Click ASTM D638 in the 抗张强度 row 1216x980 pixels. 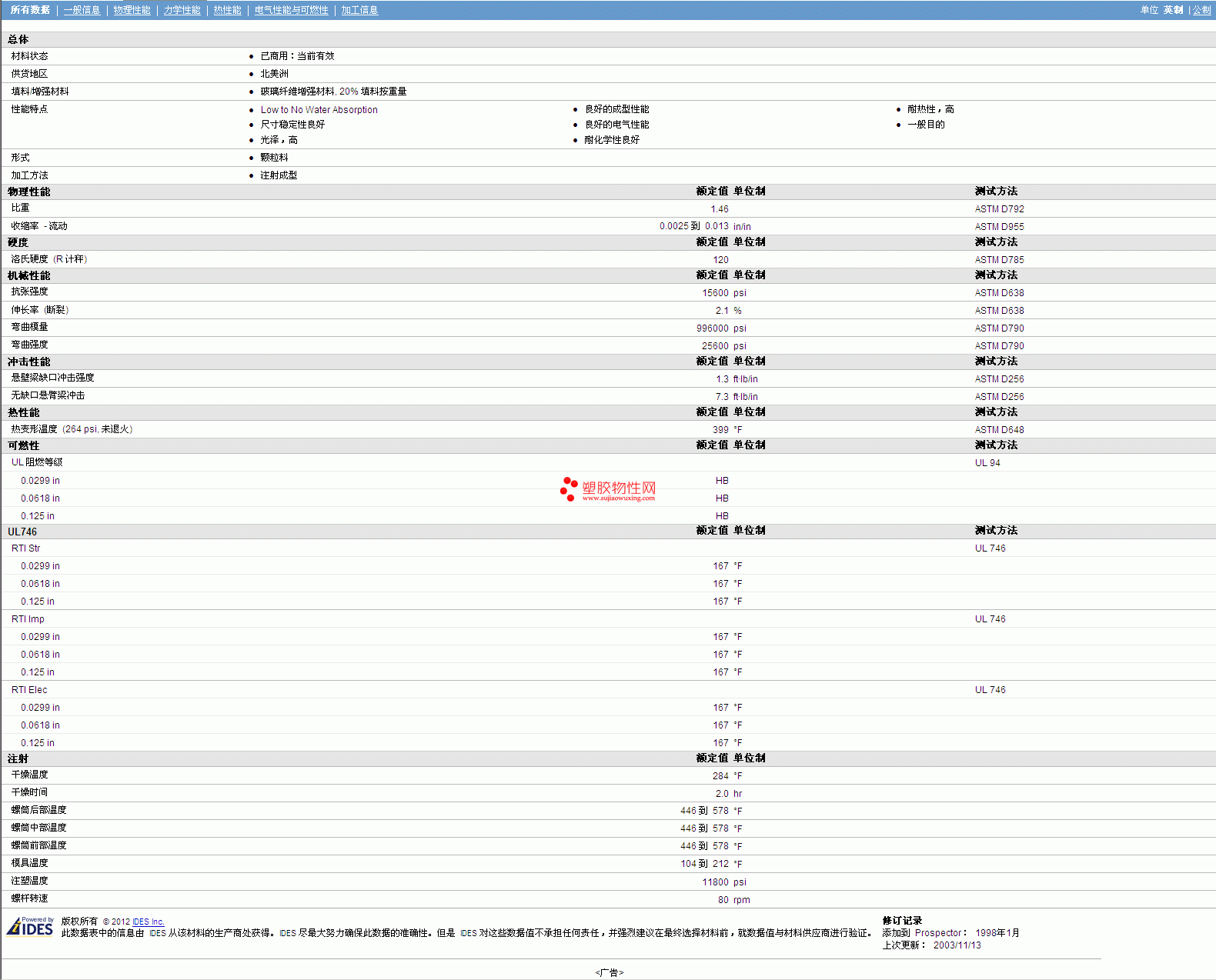(x=999, y=293)
